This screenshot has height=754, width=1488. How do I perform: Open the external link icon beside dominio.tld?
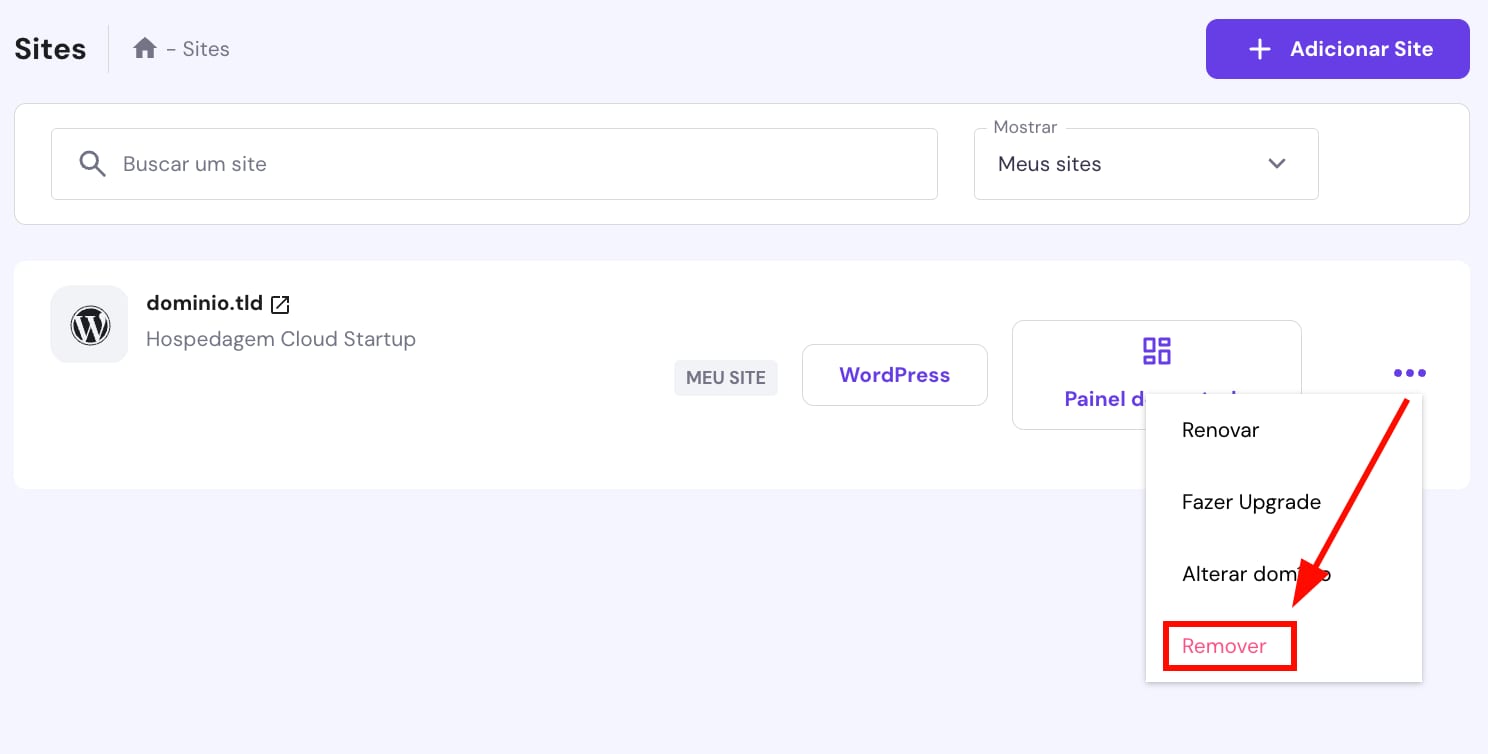click(x=281, y=304)
